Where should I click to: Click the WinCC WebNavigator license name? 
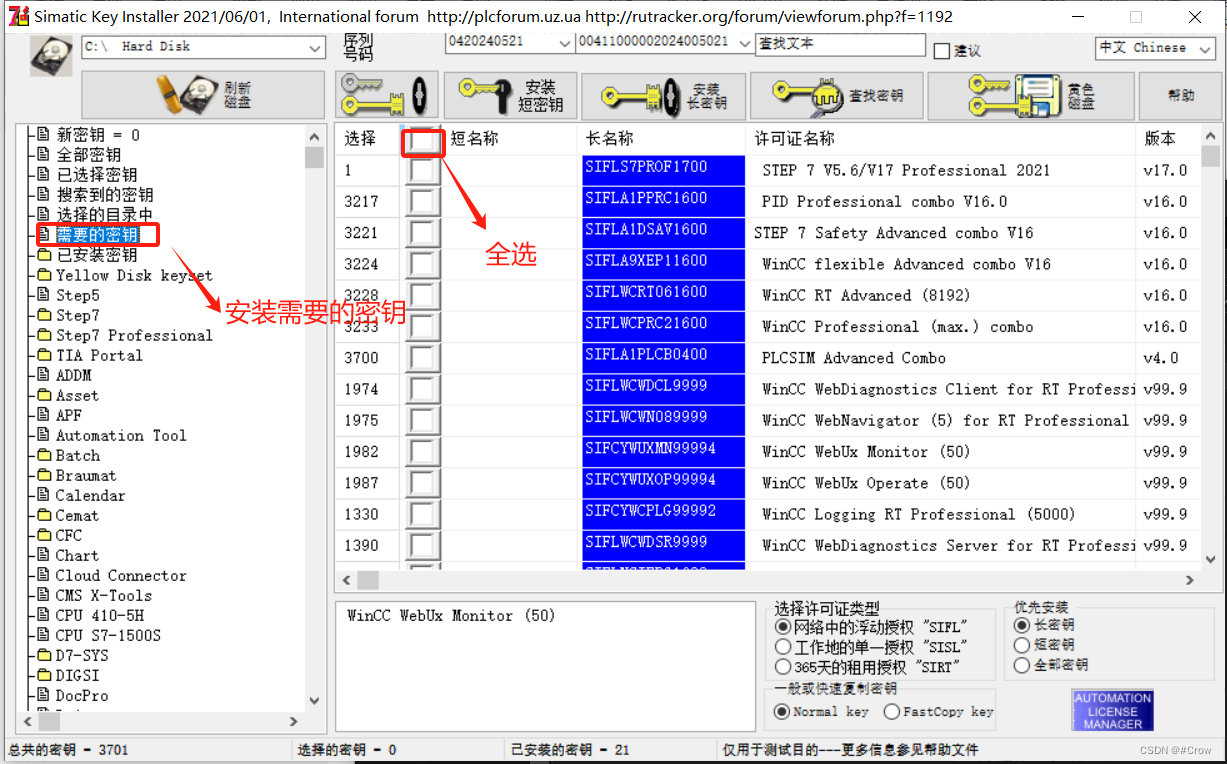945,421
